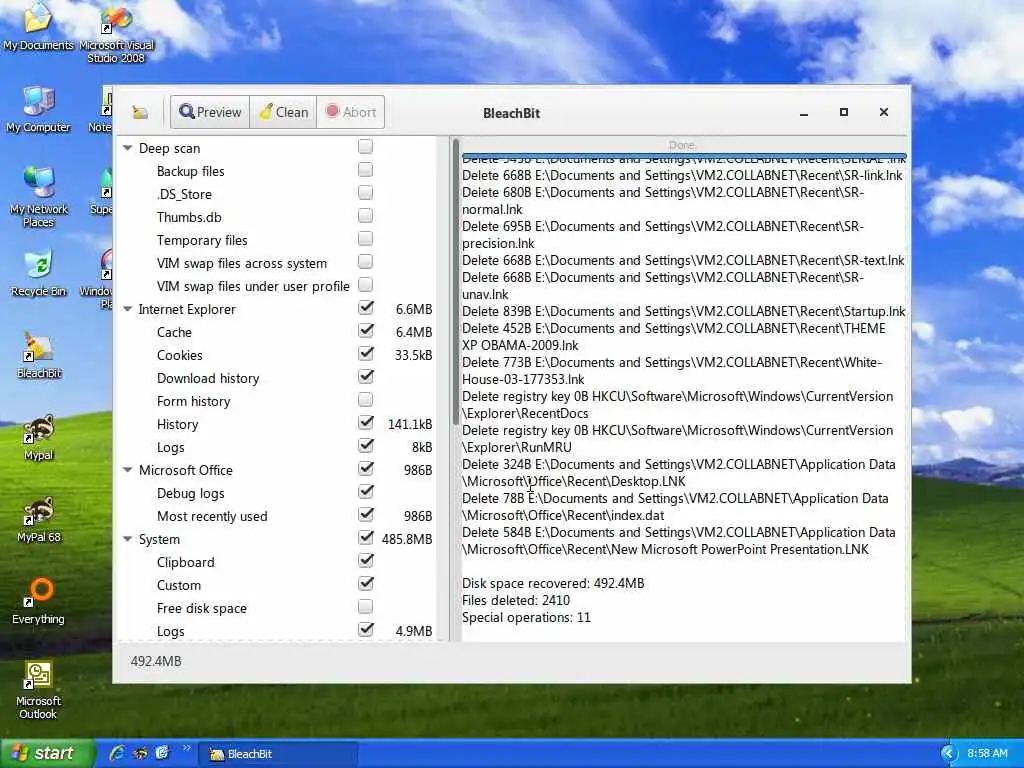Select the Cookies tree row label
The height and width of the screenshot is (768, 1024).
(180, 355)
